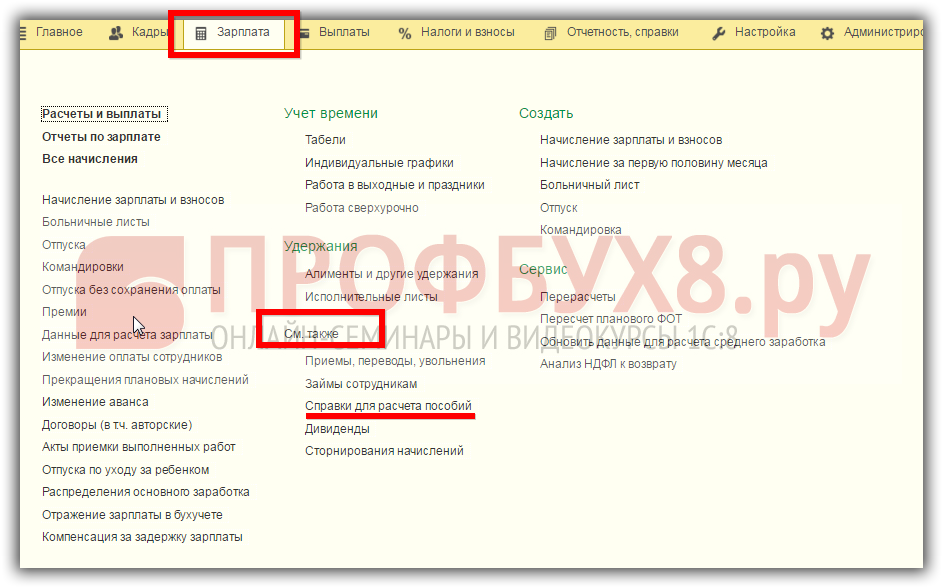The image size is (943, 588).
Task: Go to Отчеты по зарплате
Action: click(x=101, y=137)
